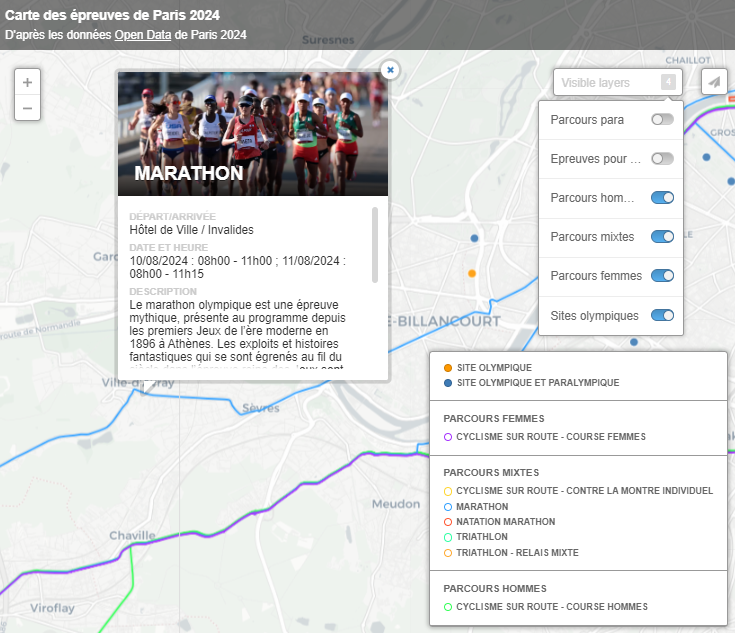The width and height of the screenshot is (735, 633).
Task: Click the Natation Marathon legend entry
Action: (x=505, y=522)
